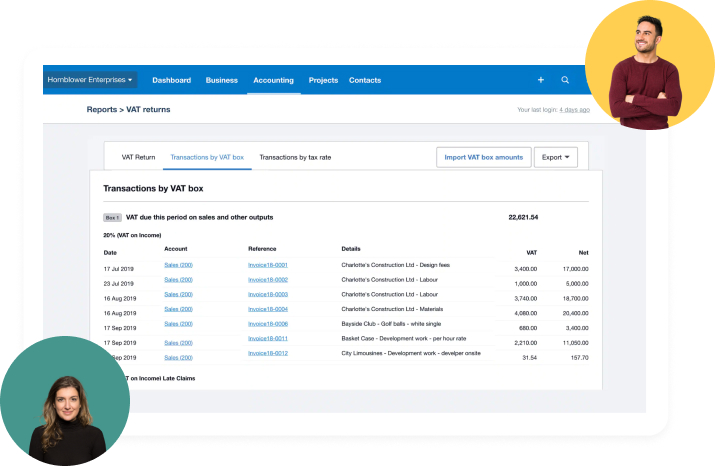Click Import VAT box amounts button

(x=483, y=157)
